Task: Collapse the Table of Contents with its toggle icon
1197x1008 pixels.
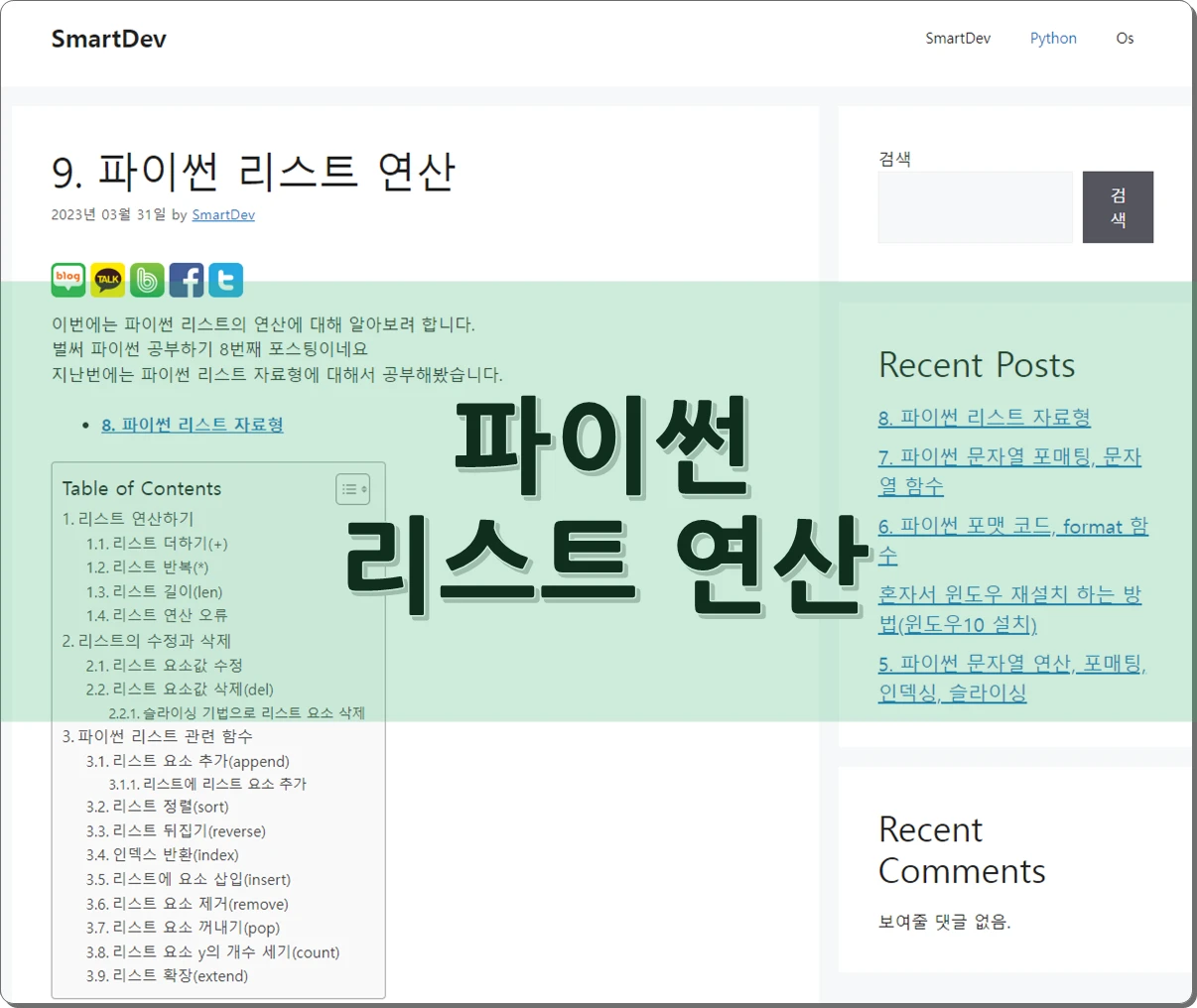Action: click(352, 488)
